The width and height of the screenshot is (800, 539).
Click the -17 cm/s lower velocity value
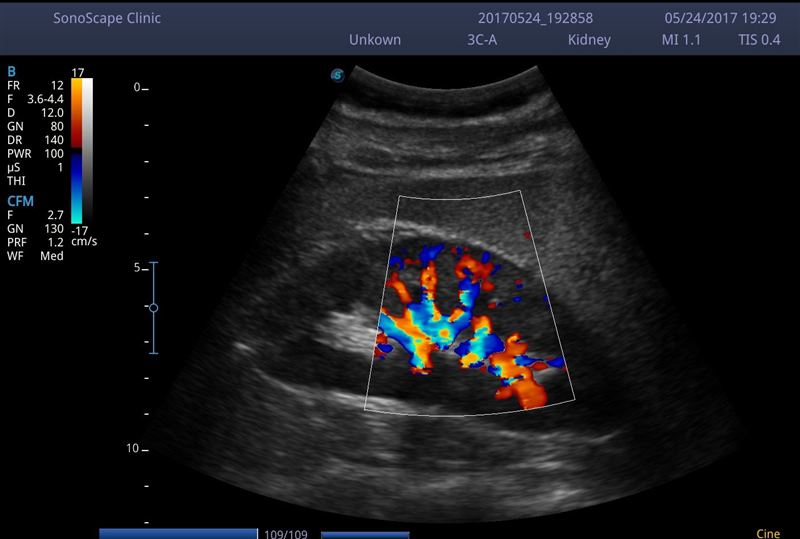tap(84, 236)
